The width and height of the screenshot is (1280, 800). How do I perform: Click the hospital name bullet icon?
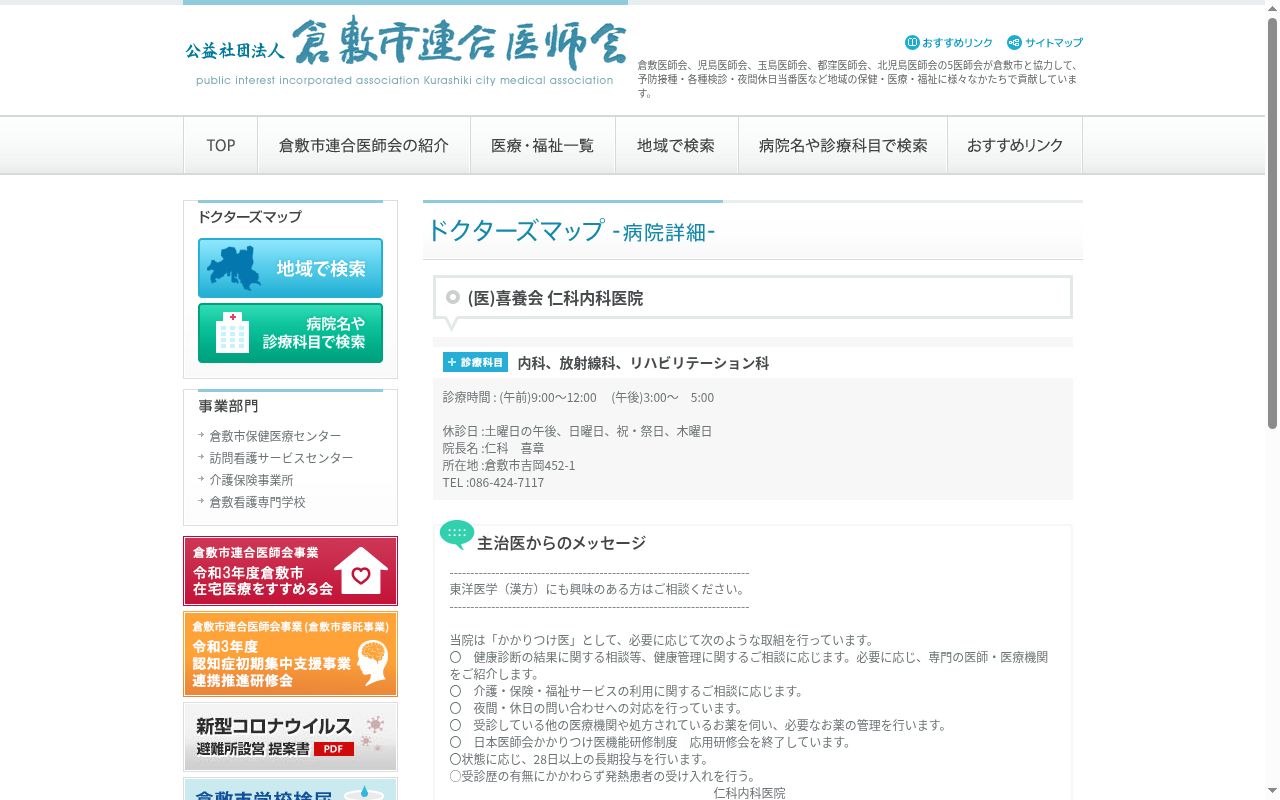(x=453, y=297)
